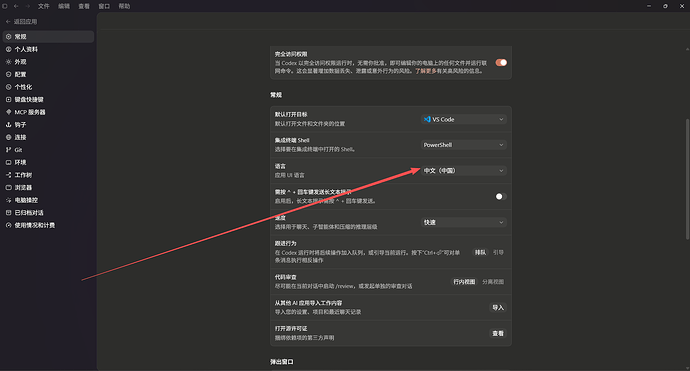
Task: Open the 浏览器 browser section
Action: 48,187
